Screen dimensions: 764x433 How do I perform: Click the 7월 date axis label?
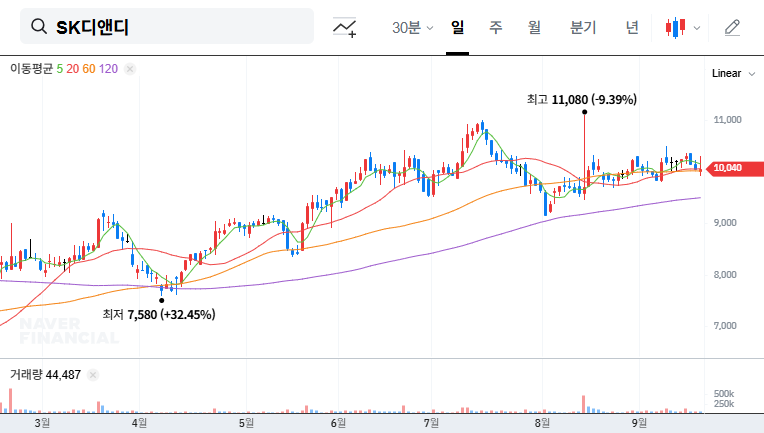431,423
